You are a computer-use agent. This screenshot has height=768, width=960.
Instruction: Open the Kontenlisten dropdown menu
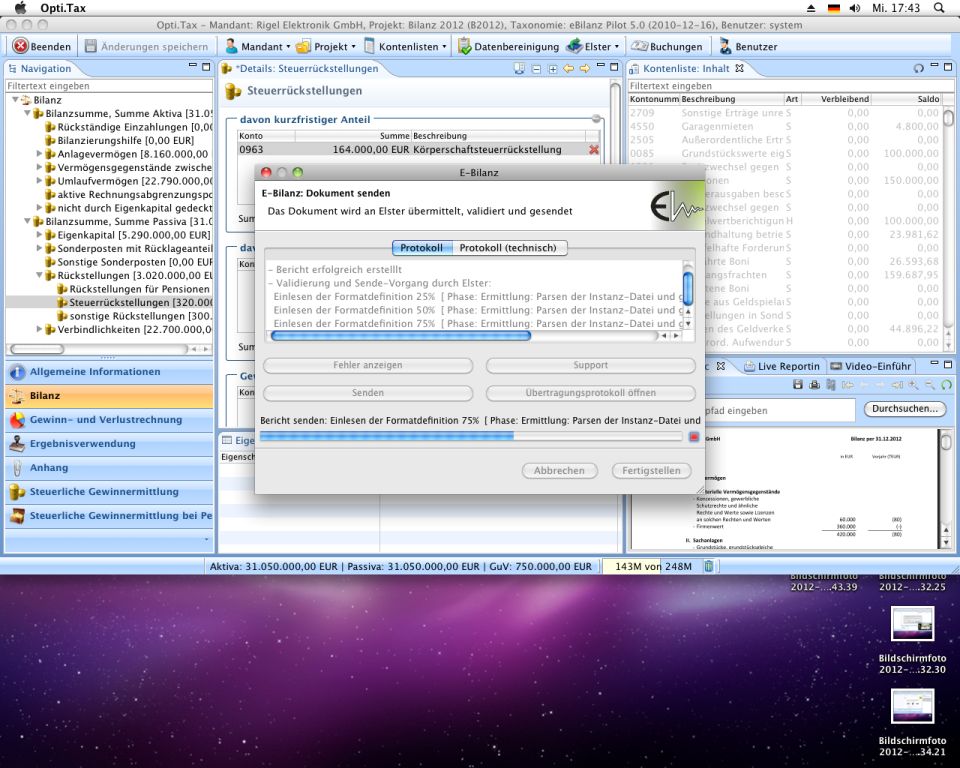tap(405, 47)
